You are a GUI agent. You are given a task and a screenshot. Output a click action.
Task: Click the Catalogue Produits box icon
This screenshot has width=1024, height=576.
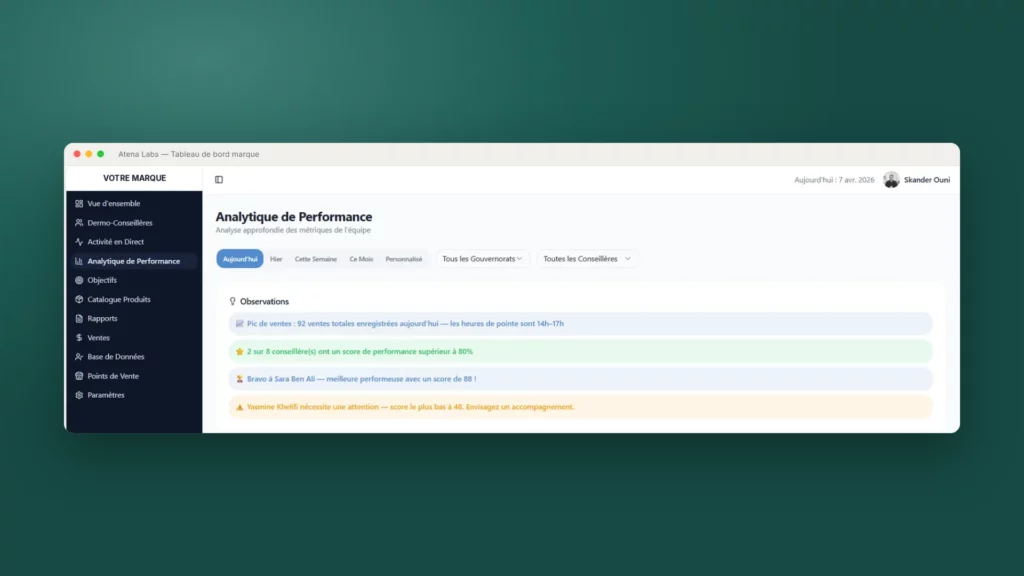coord(79,299)
